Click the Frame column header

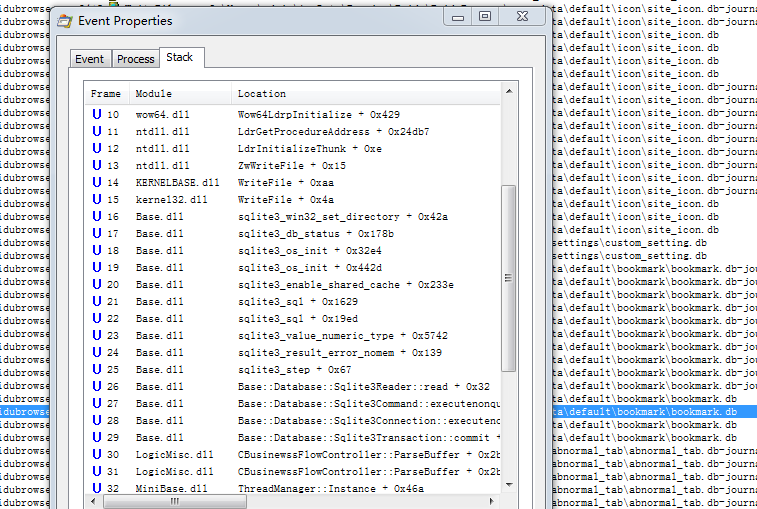click(106, 94)
